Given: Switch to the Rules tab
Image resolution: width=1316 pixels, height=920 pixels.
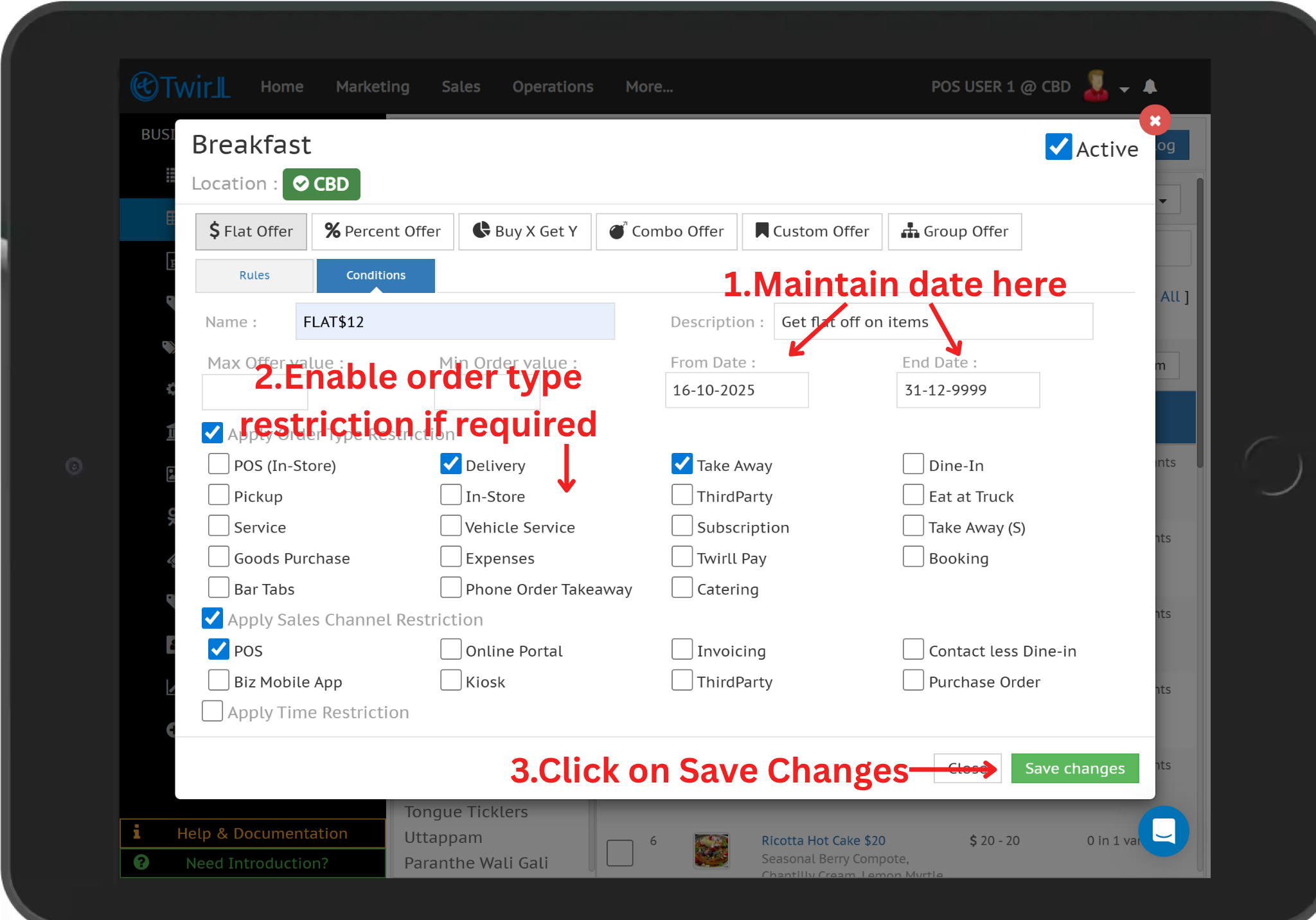Looking at the screenshot, I should point(254,275).
